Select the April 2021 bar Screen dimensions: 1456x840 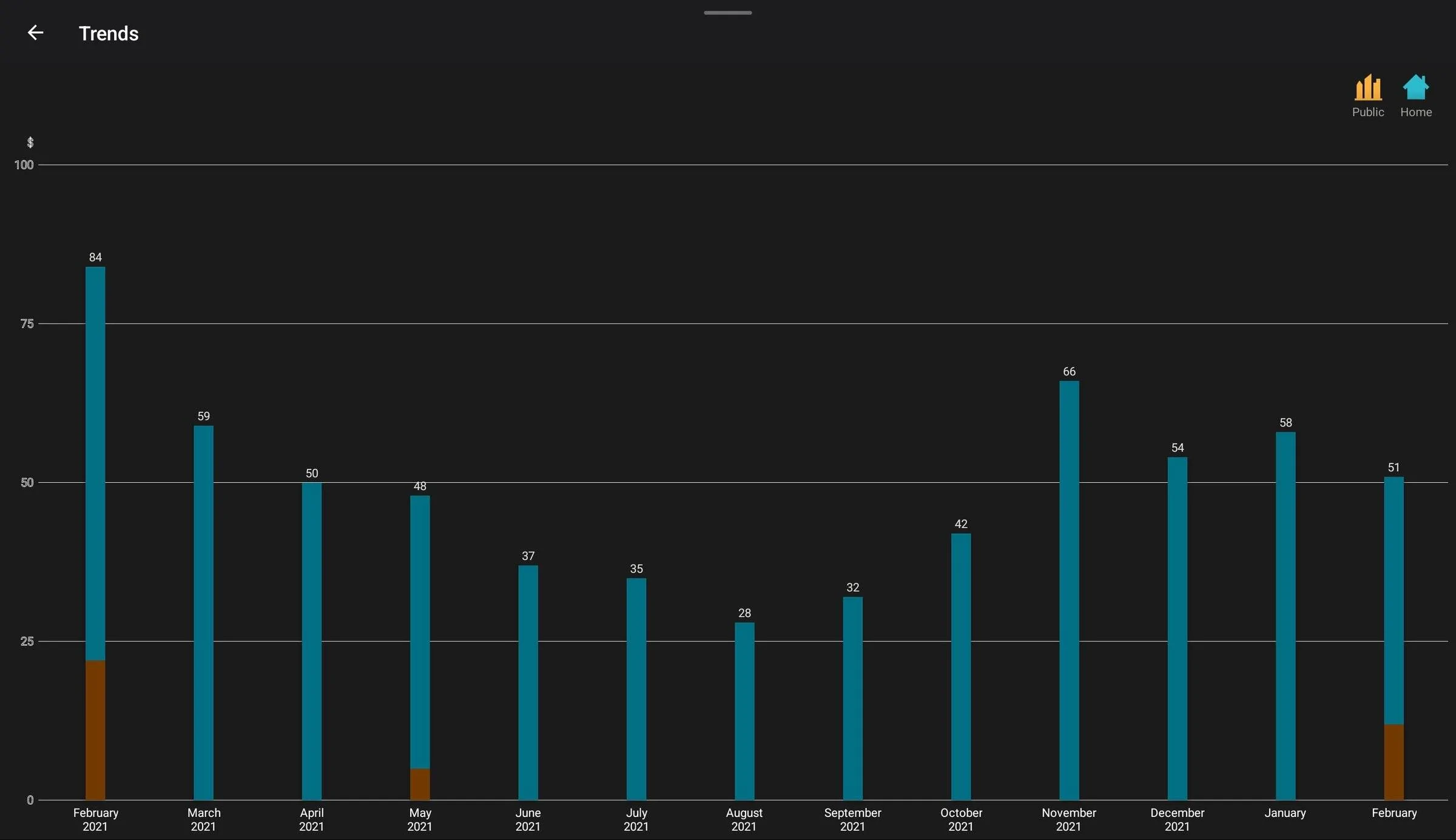[312, 641]
